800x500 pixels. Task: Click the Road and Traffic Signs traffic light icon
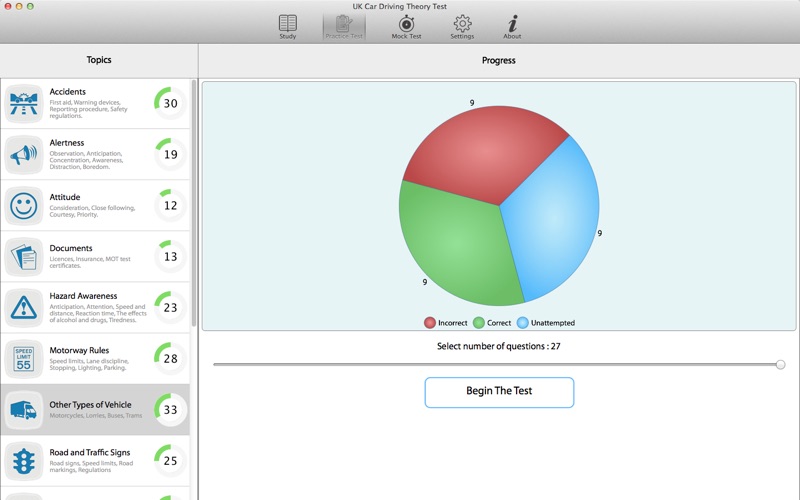(x=23, y=461)
